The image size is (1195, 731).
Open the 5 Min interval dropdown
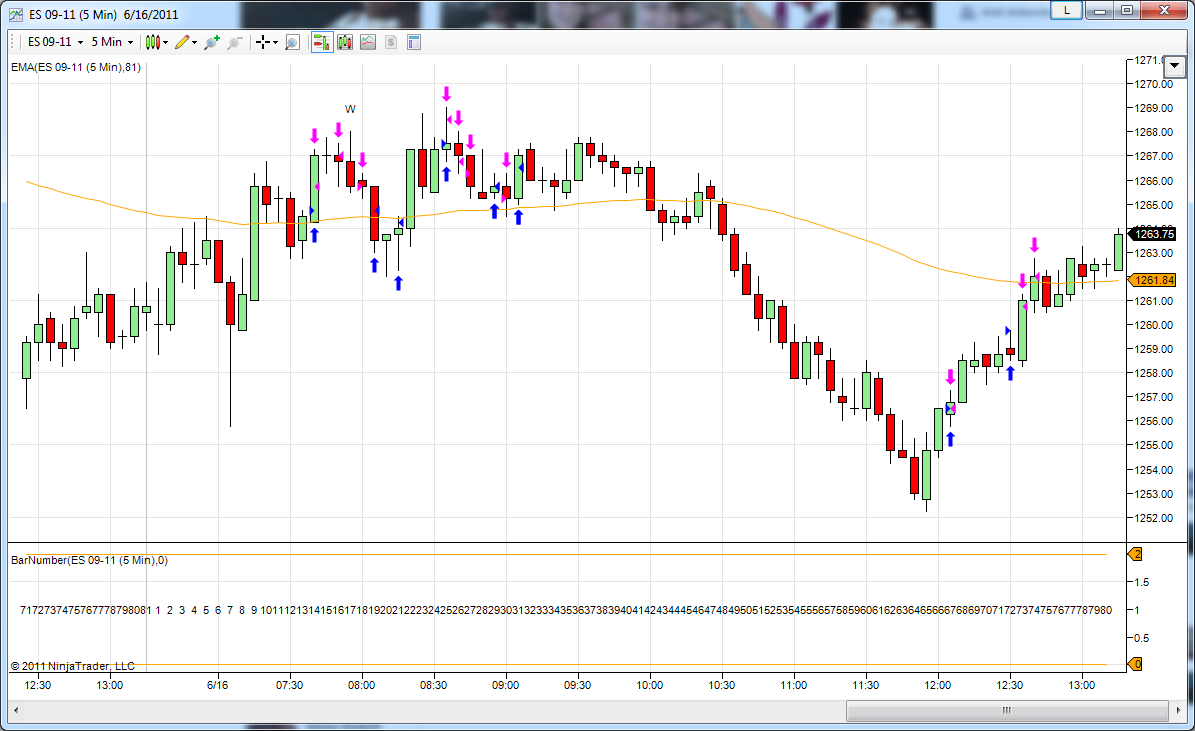[112, 42]
